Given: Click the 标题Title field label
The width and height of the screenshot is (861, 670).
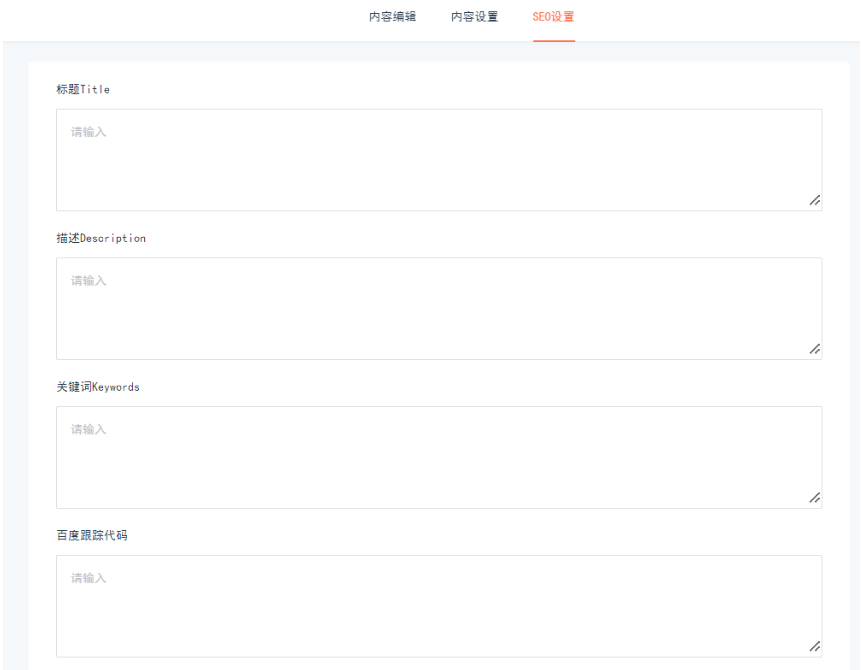Looking at the screenshot, I should (x=83, y=90).
